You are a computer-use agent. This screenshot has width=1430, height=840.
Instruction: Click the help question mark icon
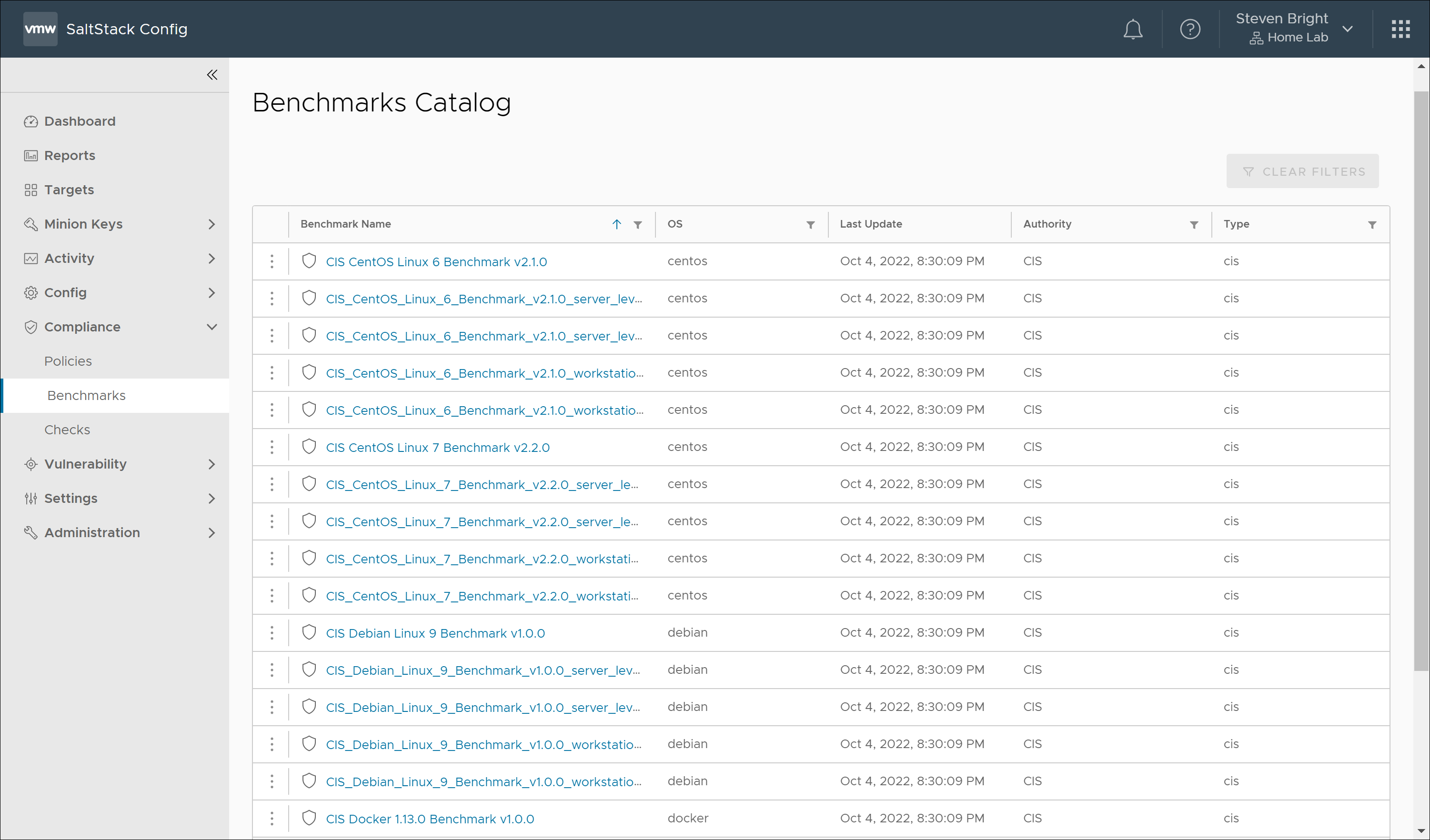pyautogui.click(x=1189, y=29)
